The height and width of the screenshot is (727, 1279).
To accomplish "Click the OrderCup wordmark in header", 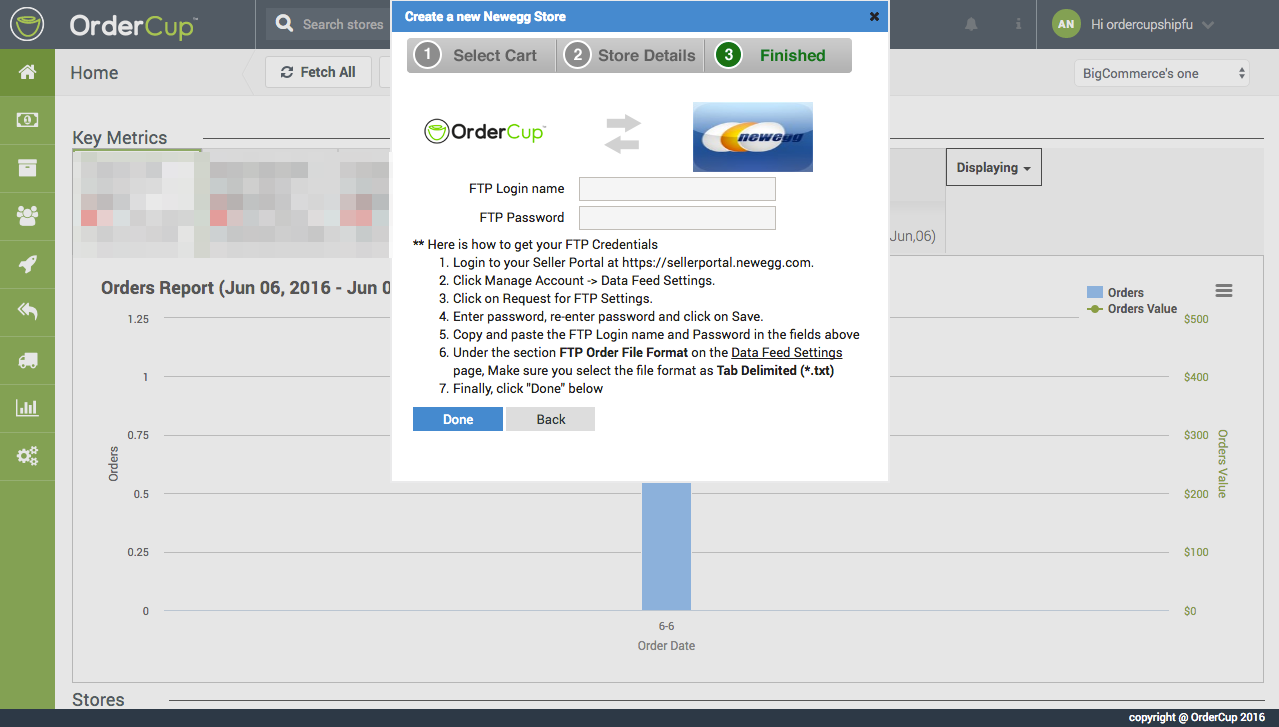I will (x=131, y=25).
